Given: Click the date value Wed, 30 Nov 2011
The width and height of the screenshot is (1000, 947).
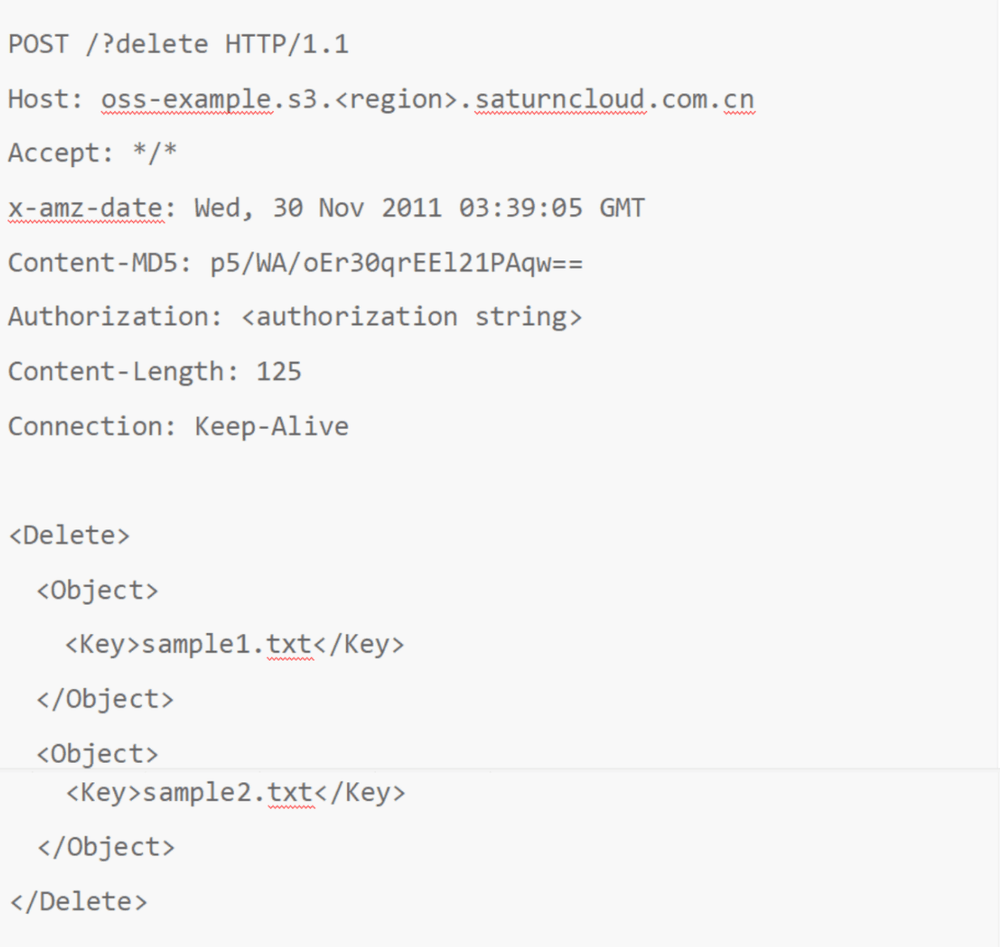Looking at the screenshot, I should tap(318, 209).
